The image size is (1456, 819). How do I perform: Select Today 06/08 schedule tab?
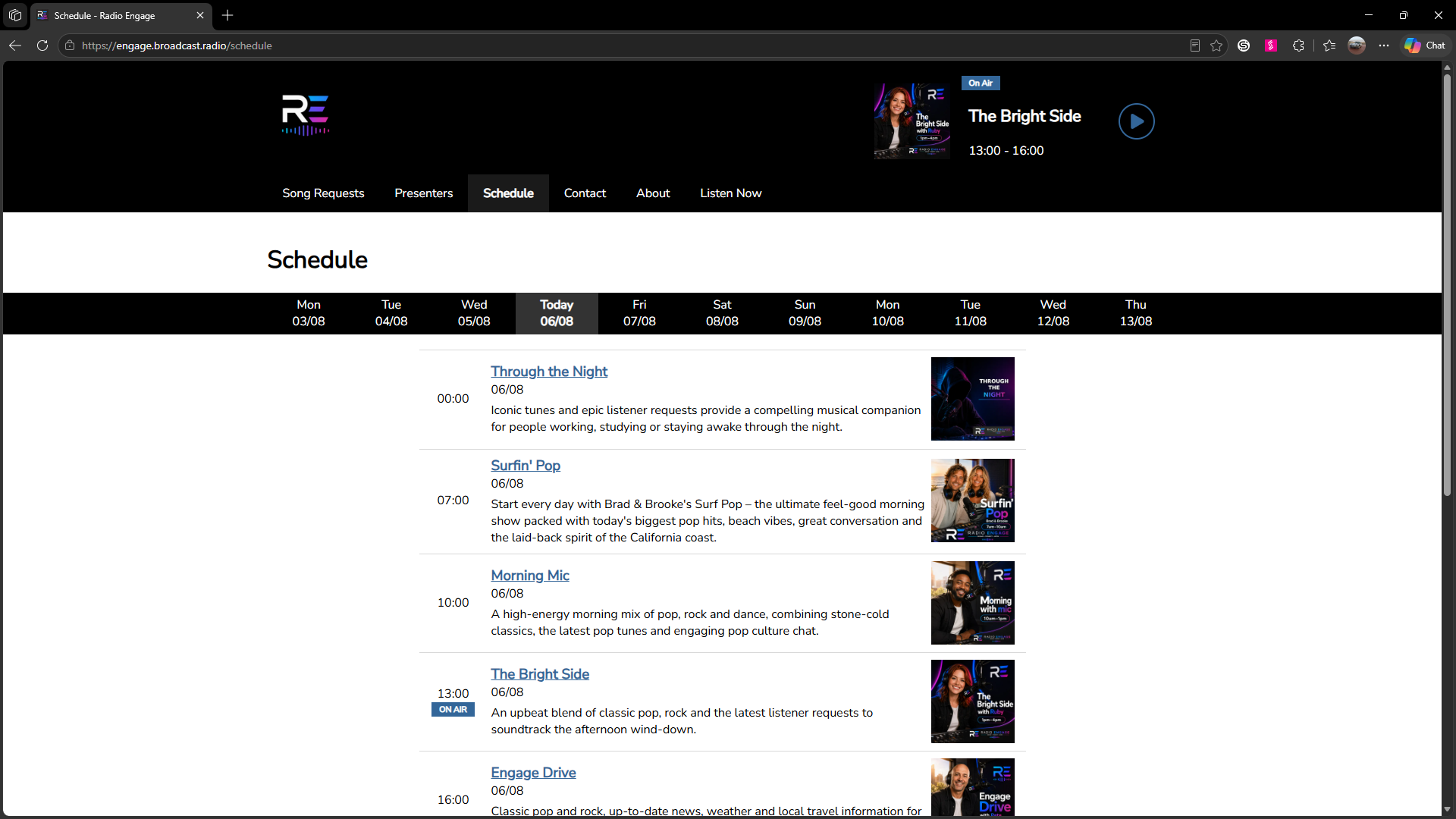click(x=557, y=313)
